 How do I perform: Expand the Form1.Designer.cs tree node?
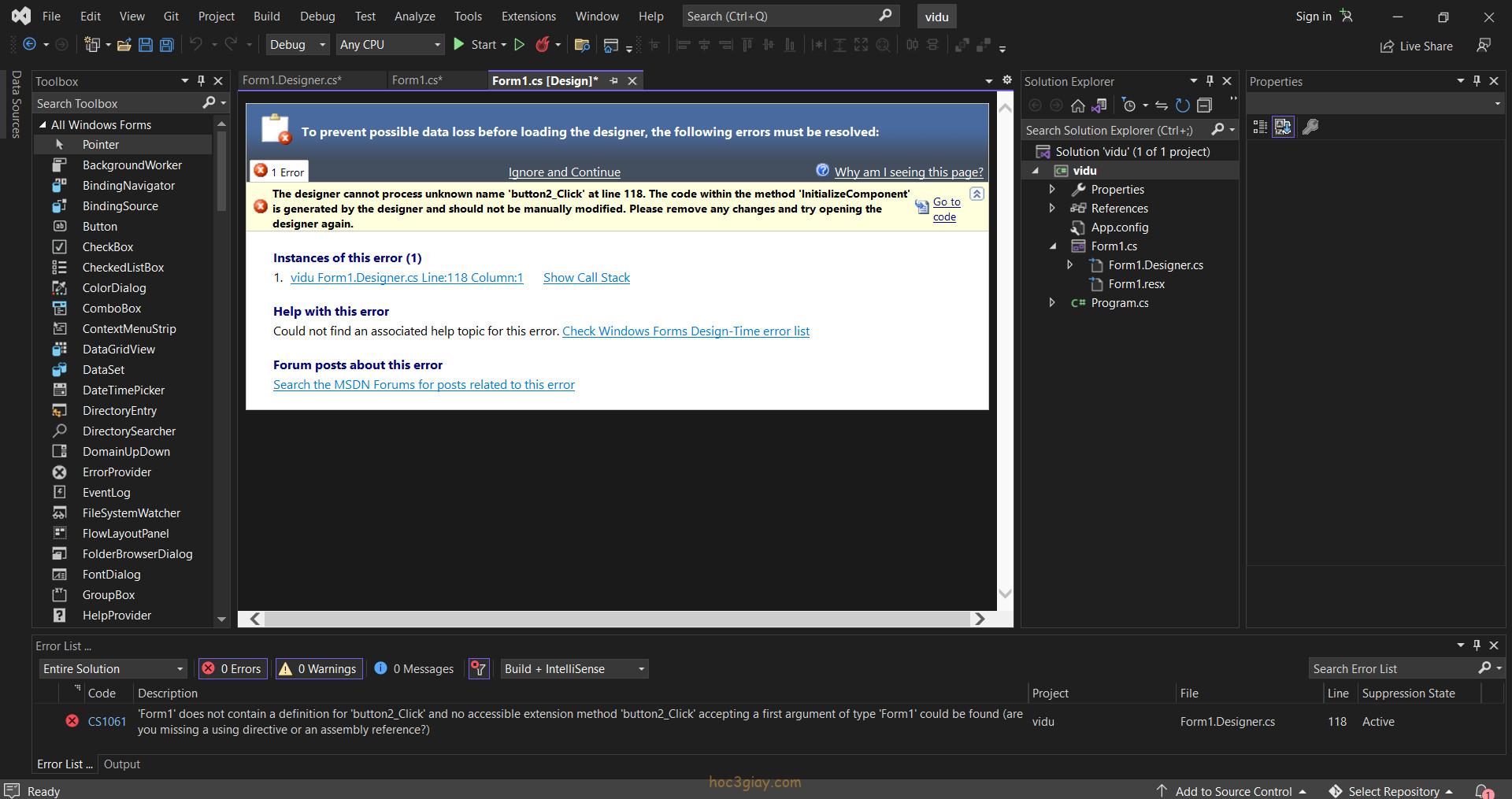(x=1069, y=265)
